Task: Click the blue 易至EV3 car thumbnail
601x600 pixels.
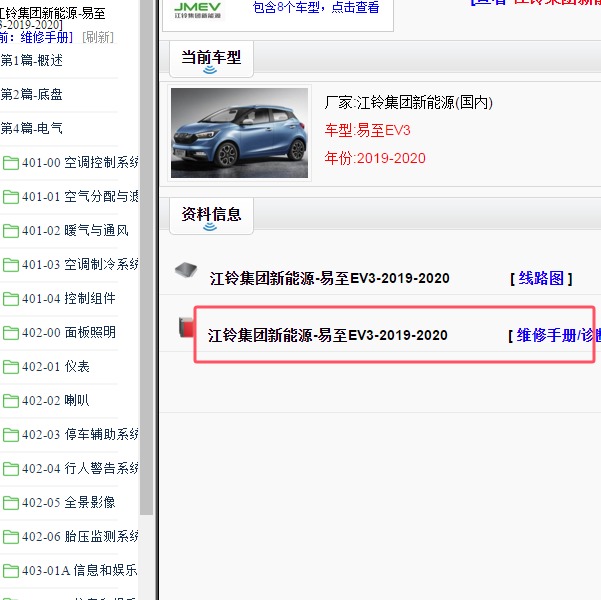Action: click(239, 133)
